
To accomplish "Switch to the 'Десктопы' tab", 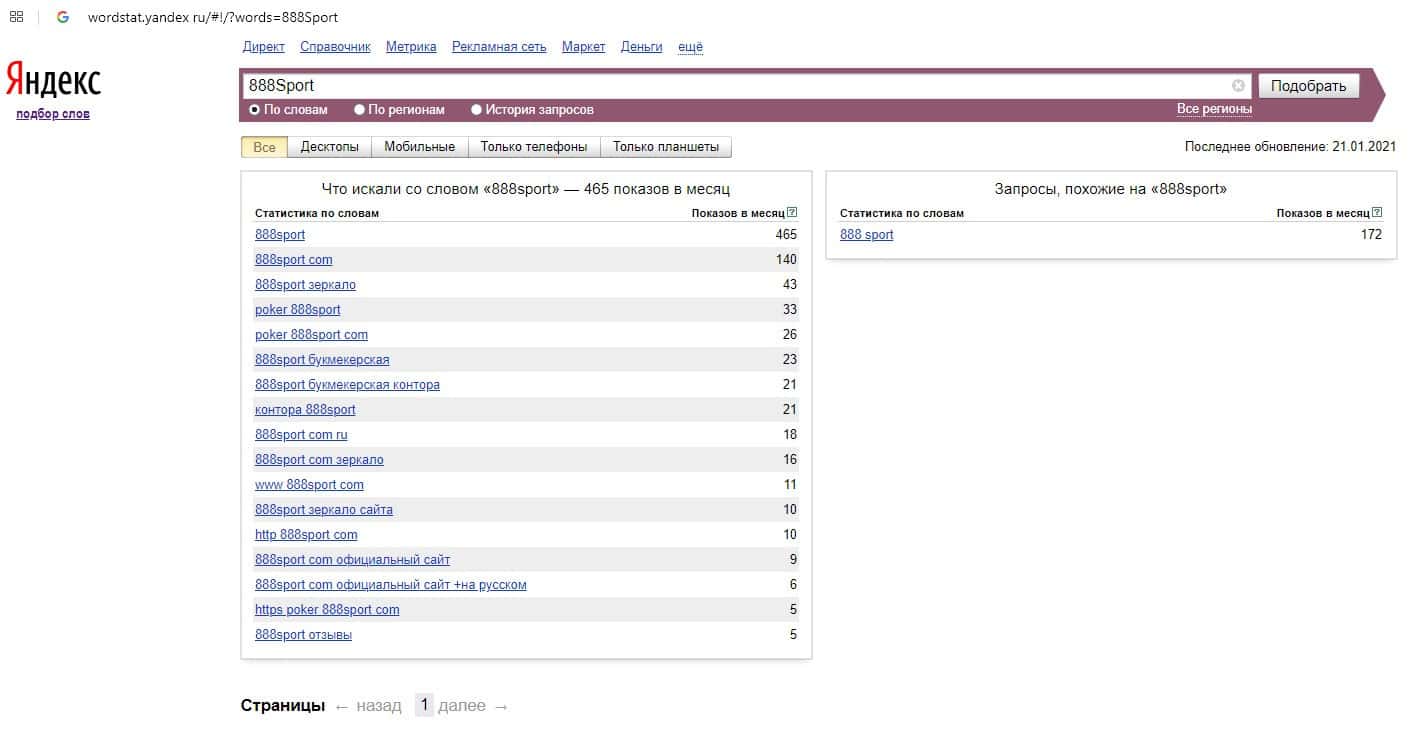I will [x=329, y=147].
